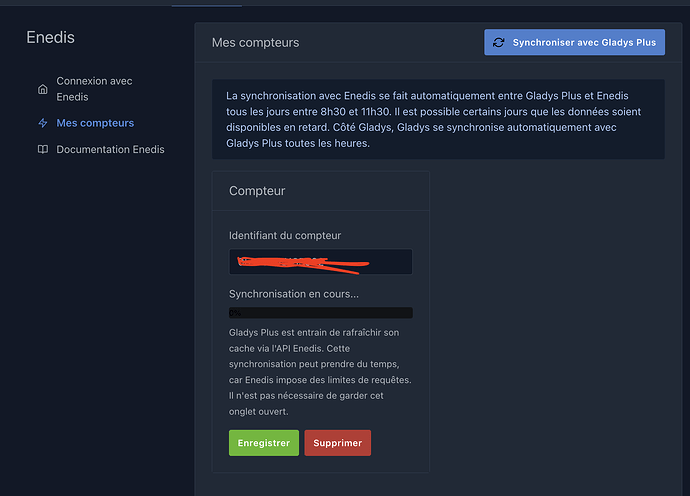Click the red Supprimer button
The height and width of the screenshot is (496, 690).
[x=338, y=443]
